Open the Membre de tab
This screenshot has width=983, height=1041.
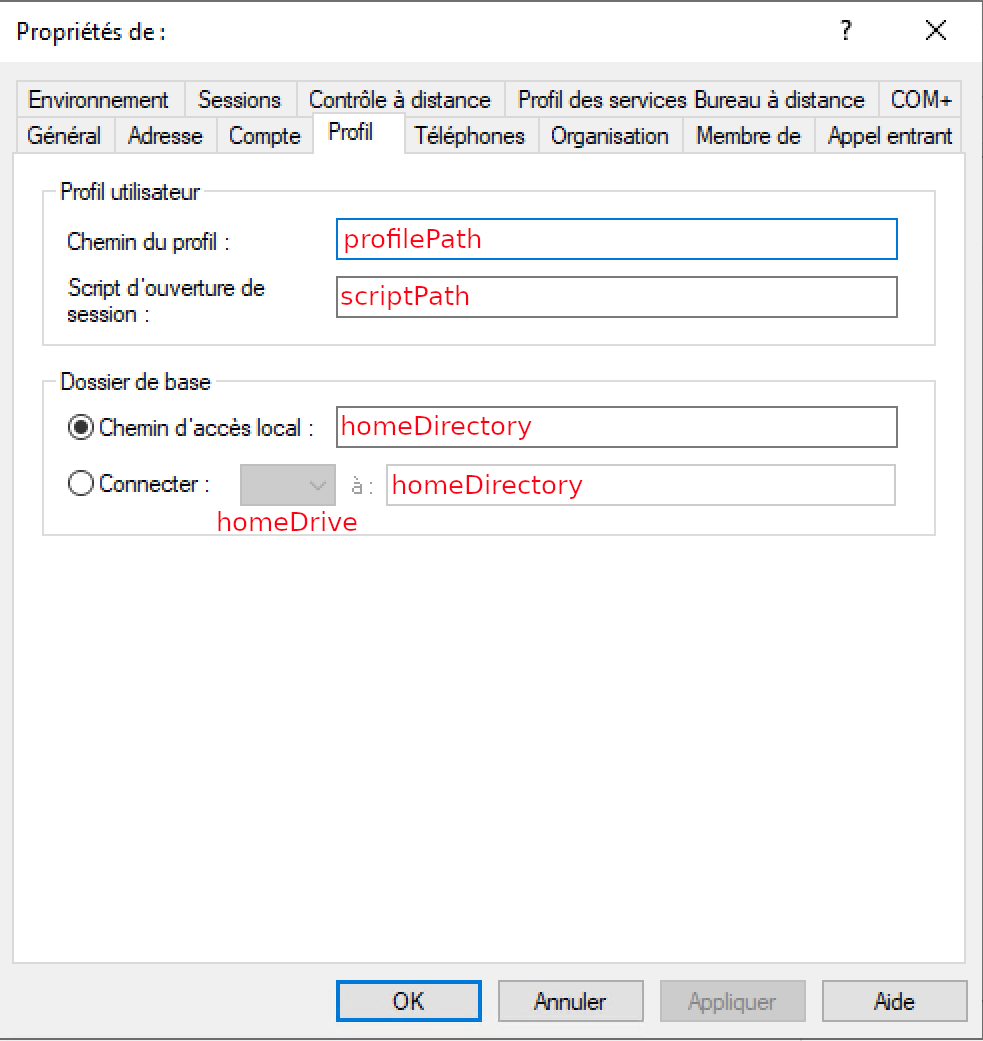[x=748, y=135]
